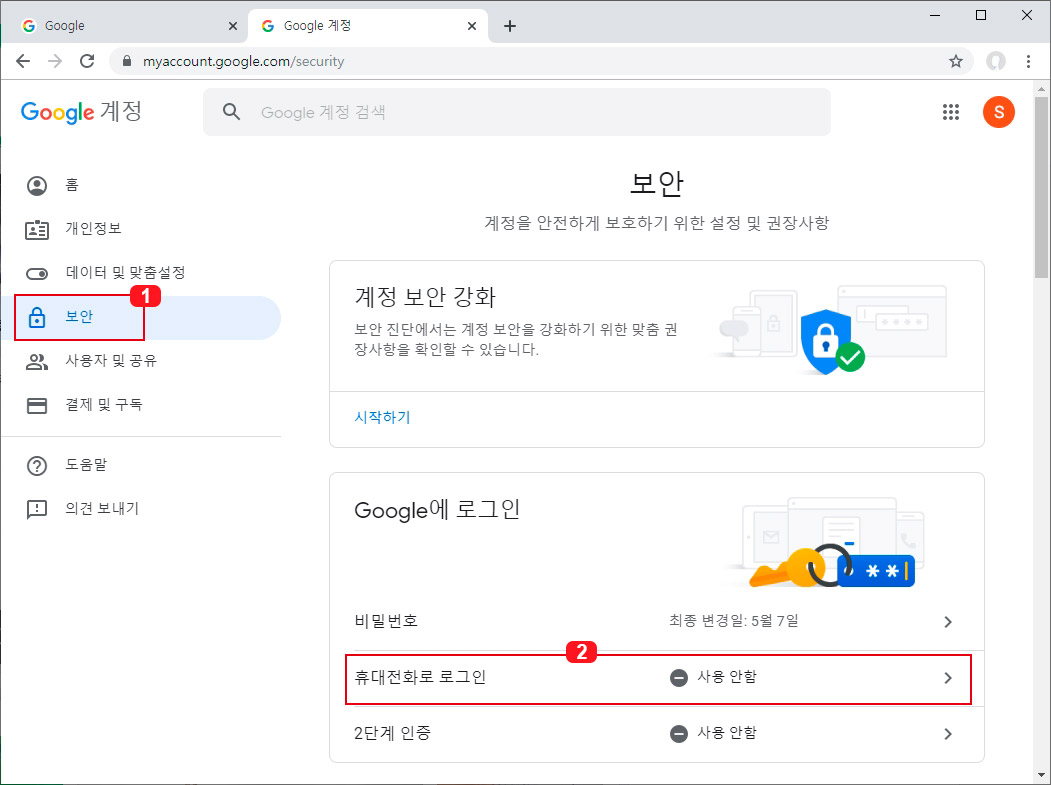Screen dimensions: 1051x785
Task: Click the padlock site info icon
Action: click(x=127, y=61)
